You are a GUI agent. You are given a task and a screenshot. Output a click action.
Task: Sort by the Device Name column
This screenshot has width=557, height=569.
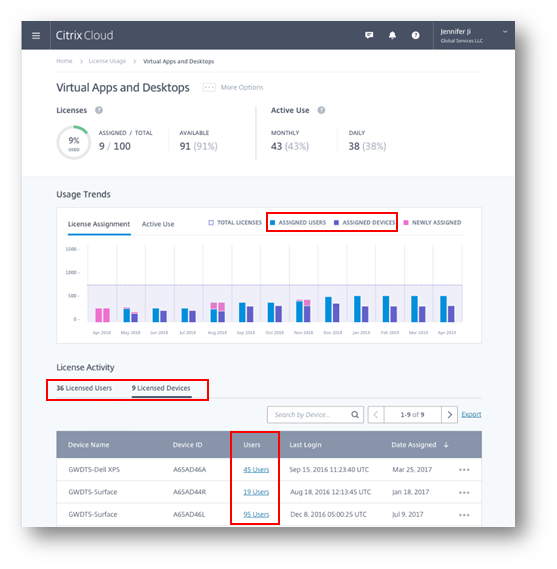89,445
